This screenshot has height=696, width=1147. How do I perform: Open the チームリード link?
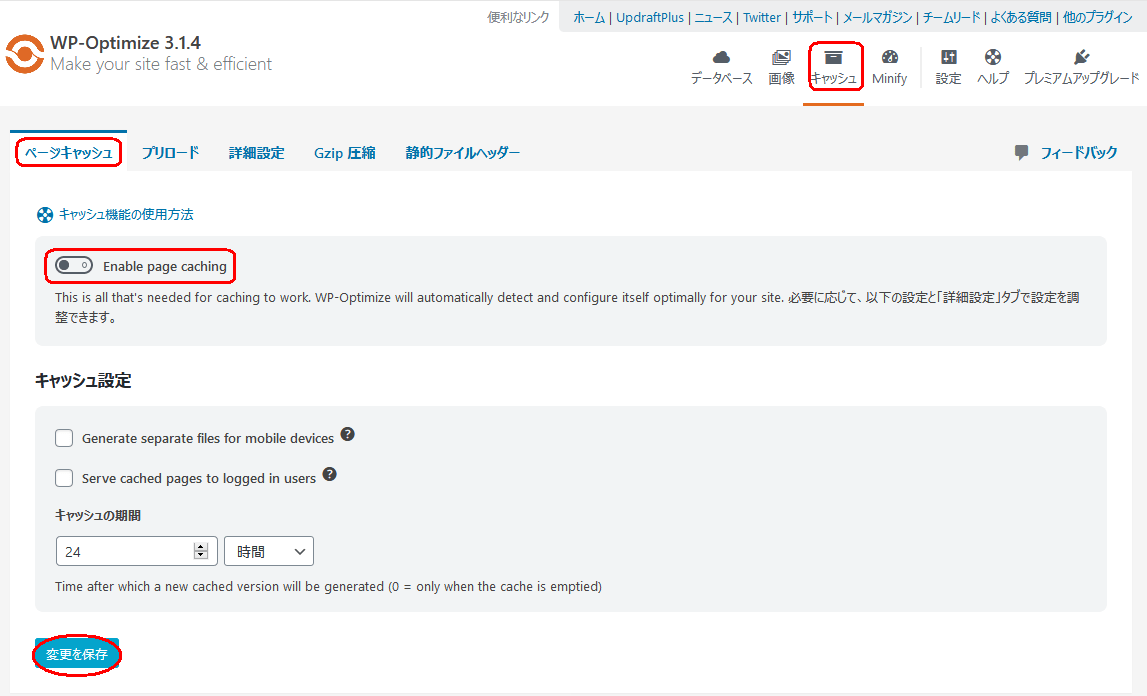951,18
